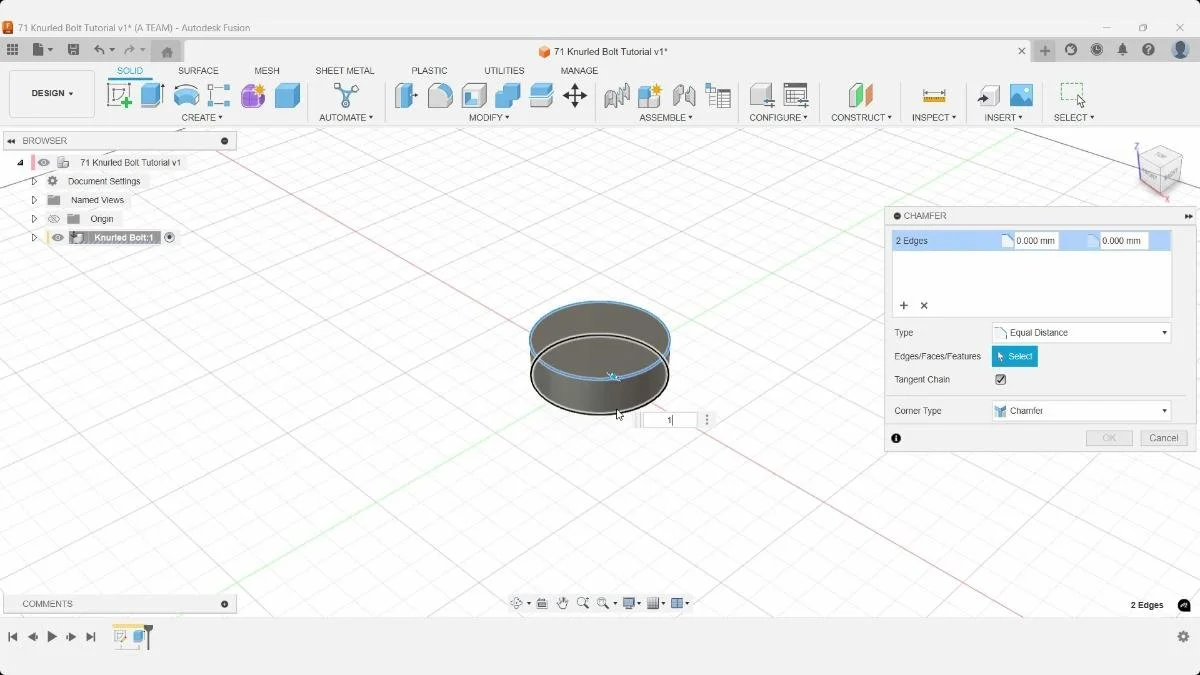The width and height of the screenshot is (1200, 675).
Task: Expand the Origin tree node
Action: click(x=34, y=219)
